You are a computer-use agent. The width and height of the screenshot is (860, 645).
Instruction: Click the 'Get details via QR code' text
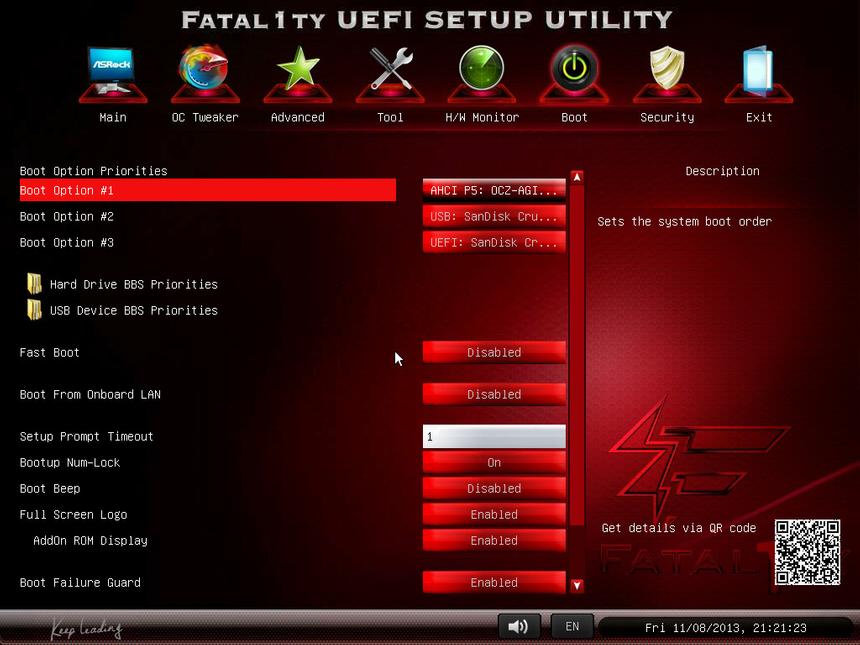679,528
